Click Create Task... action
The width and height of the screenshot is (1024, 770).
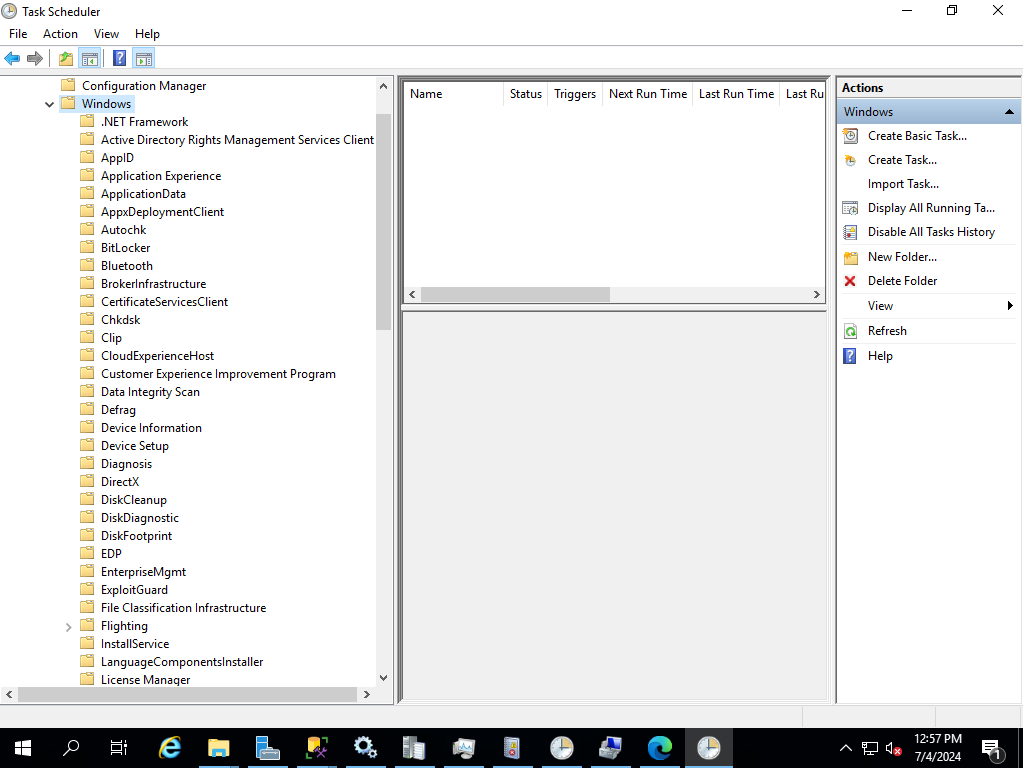pos(902,160)
